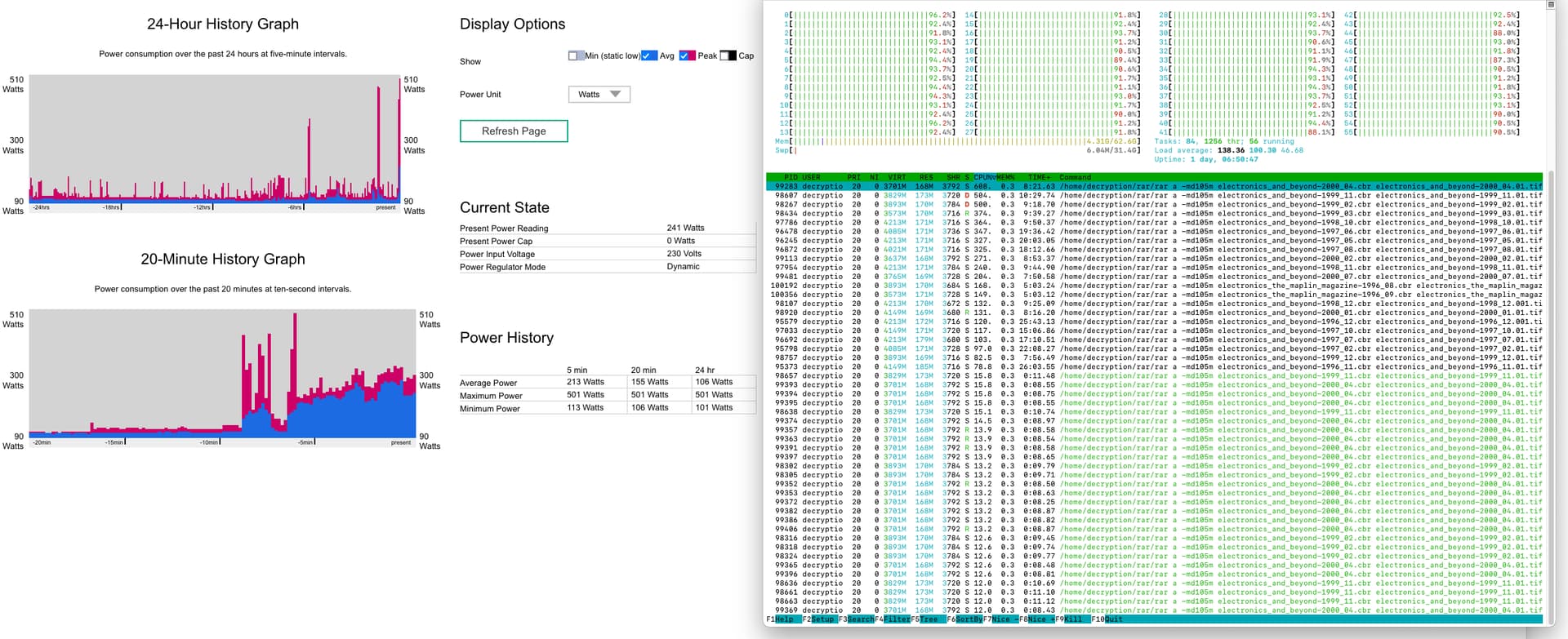Select htop process row PID 98434

(1154, 213)
